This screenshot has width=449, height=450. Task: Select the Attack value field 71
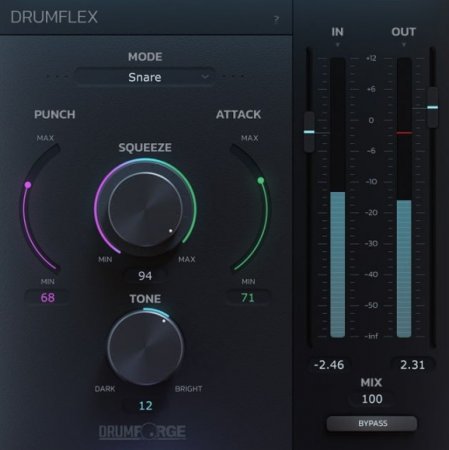[x=248, y=297]
